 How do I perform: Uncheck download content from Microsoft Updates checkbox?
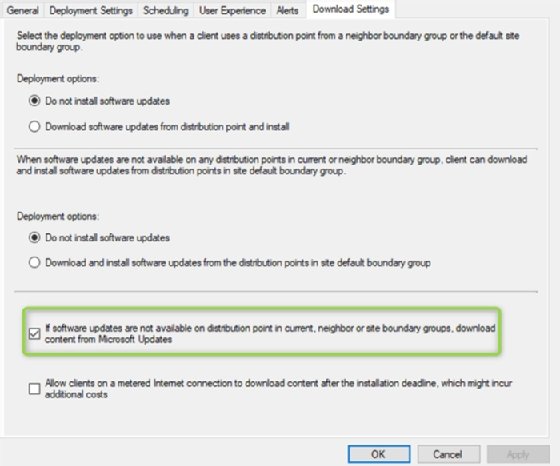34,334
